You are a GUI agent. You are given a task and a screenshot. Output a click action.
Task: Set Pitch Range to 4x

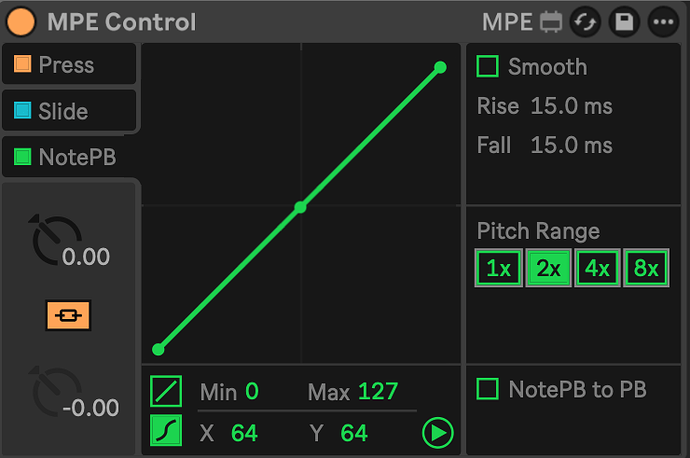[x=597, y=268]
